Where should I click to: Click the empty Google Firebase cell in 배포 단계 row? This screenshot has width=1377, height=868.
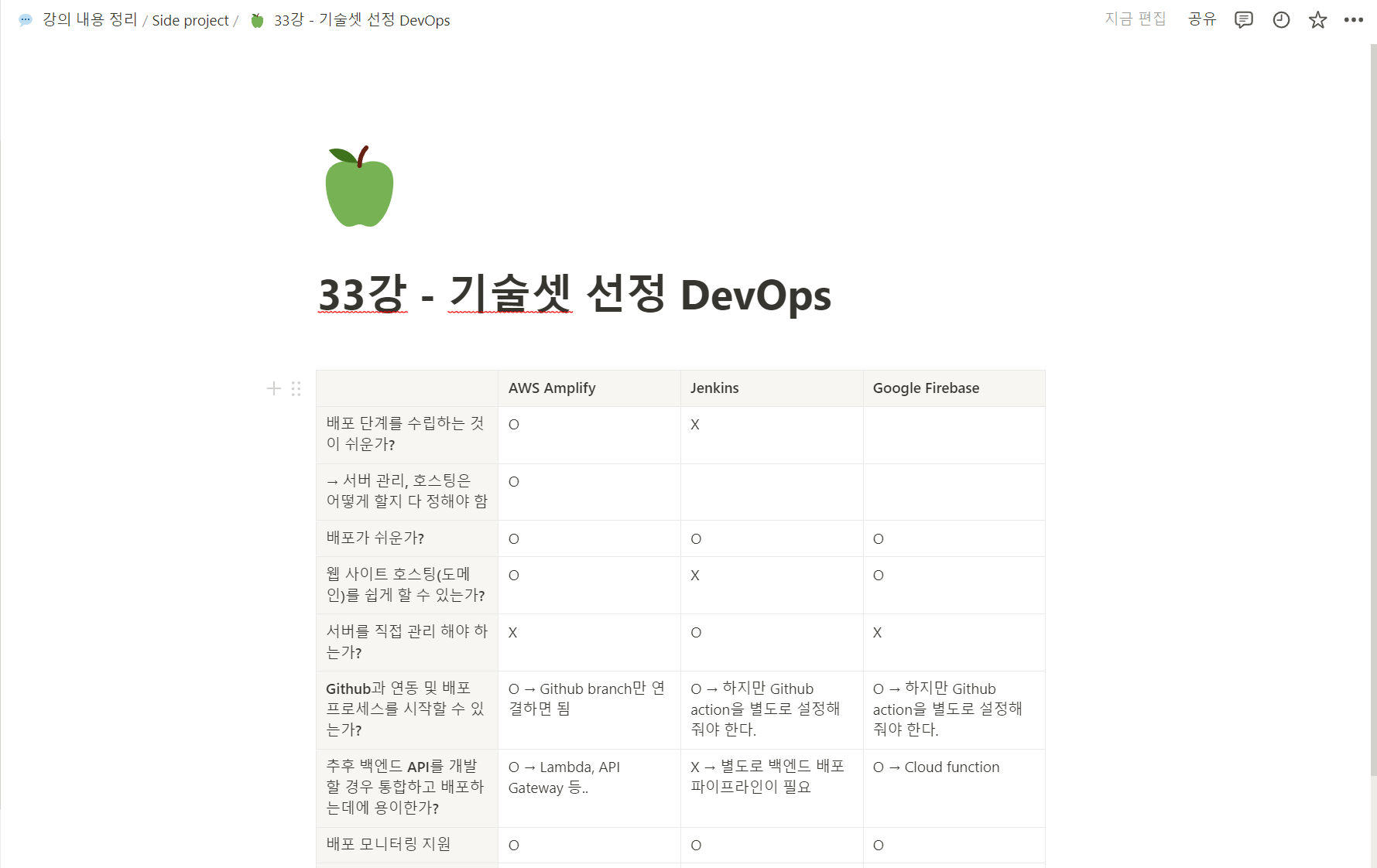tap(954, 435)
